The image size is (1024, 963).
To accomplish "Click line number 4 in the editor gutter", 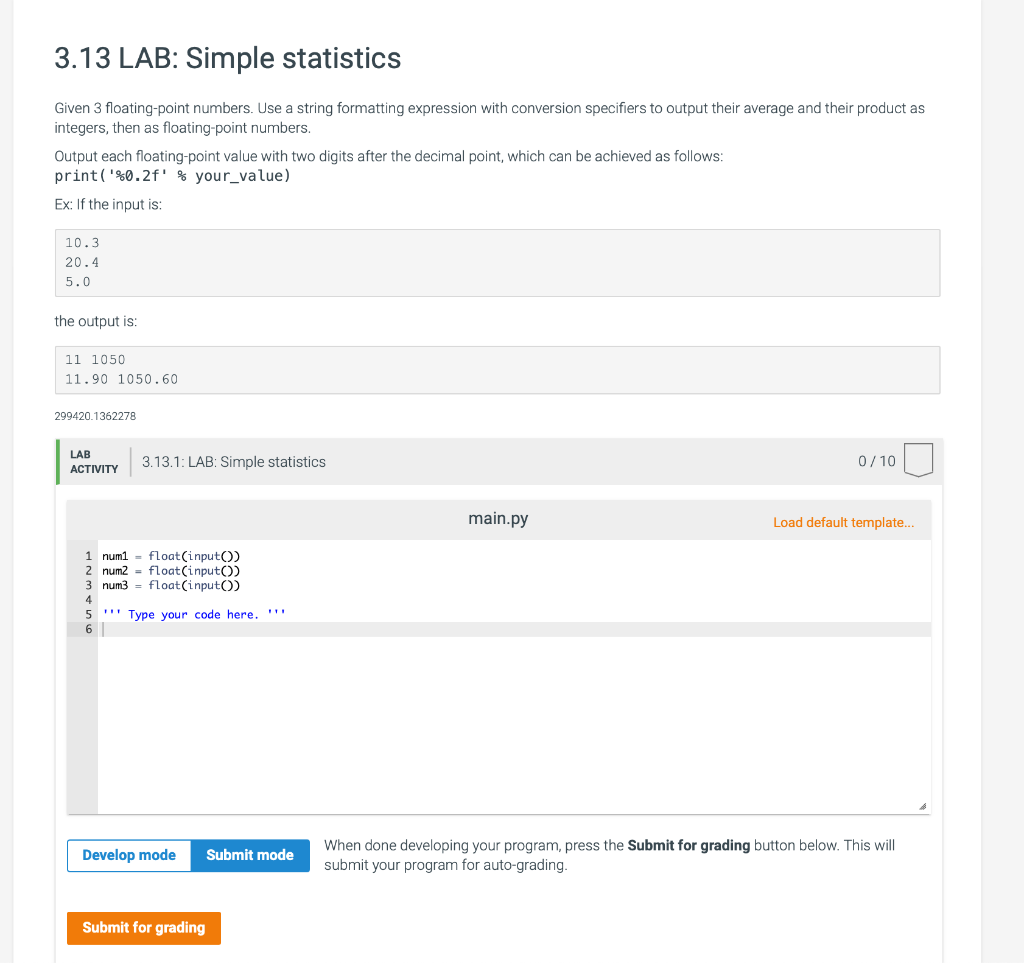I will tap(88, 599).
